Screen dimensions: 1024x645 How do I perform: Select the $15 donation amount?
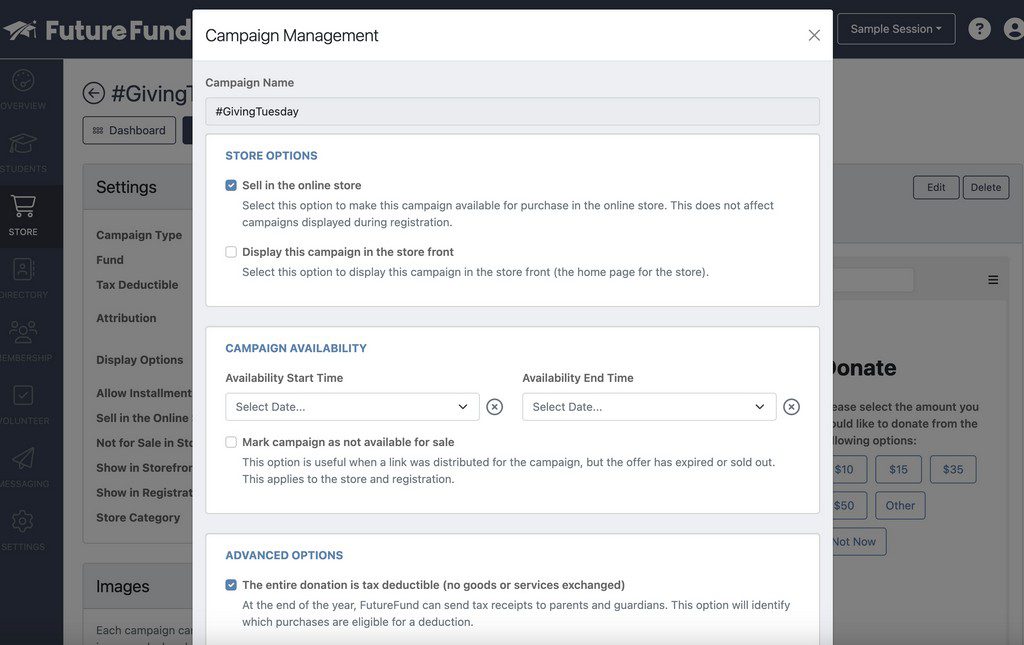tap(898, 469)
